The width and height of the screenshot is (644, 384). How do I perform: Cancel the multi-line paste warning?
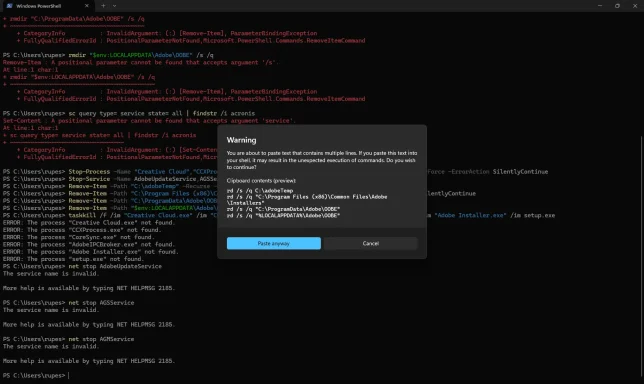click(x=370, y=243)
